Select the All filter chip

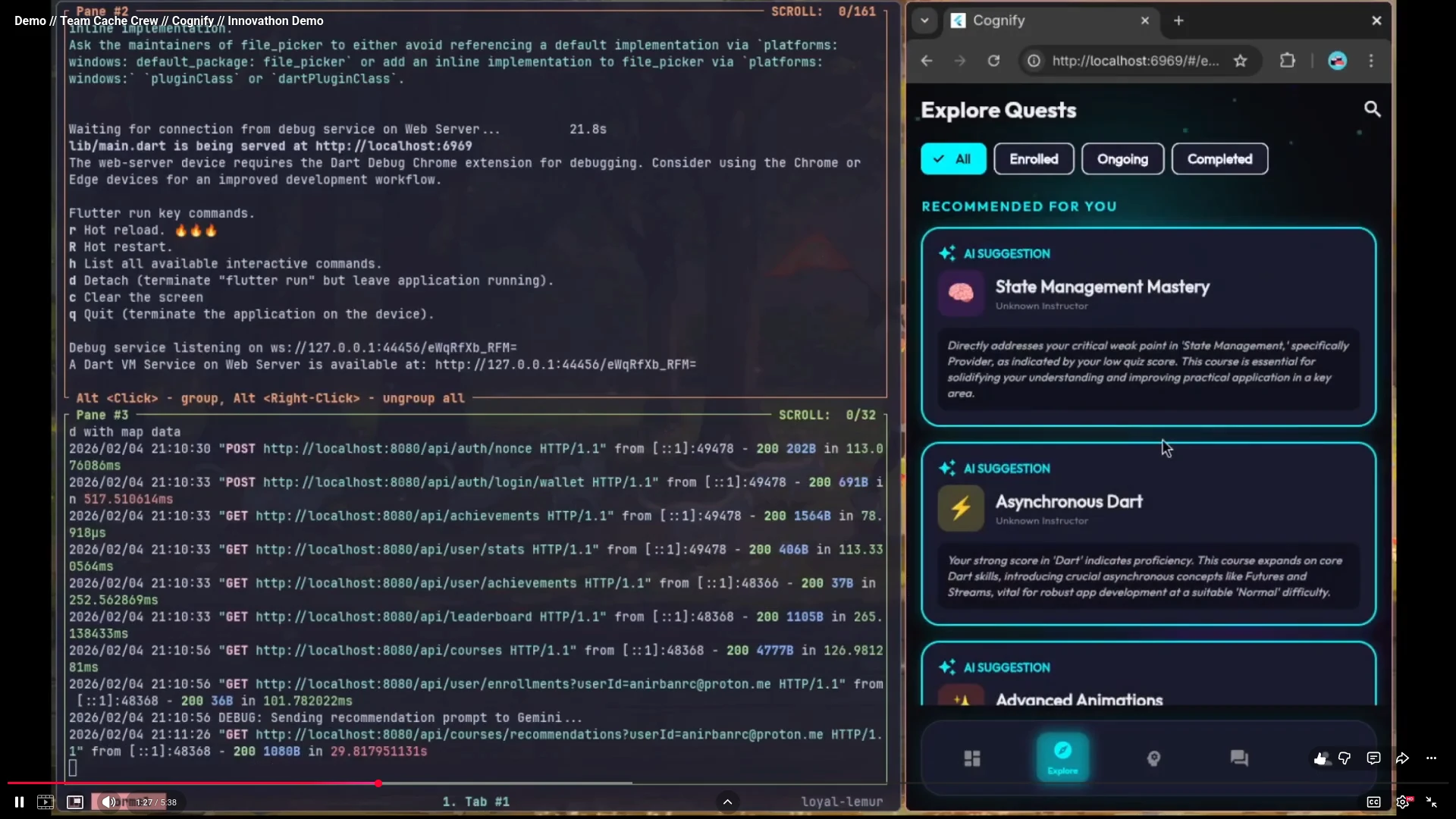953,159
